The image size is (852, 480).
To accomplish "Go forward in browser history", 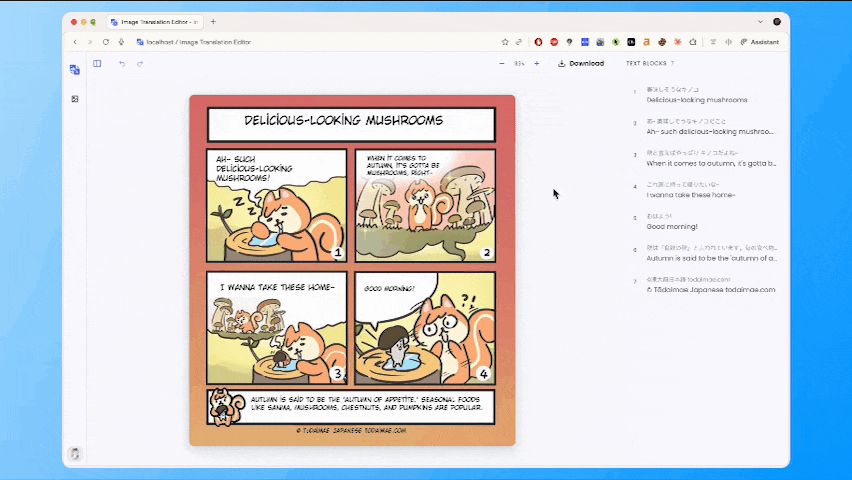I will 90,42.
